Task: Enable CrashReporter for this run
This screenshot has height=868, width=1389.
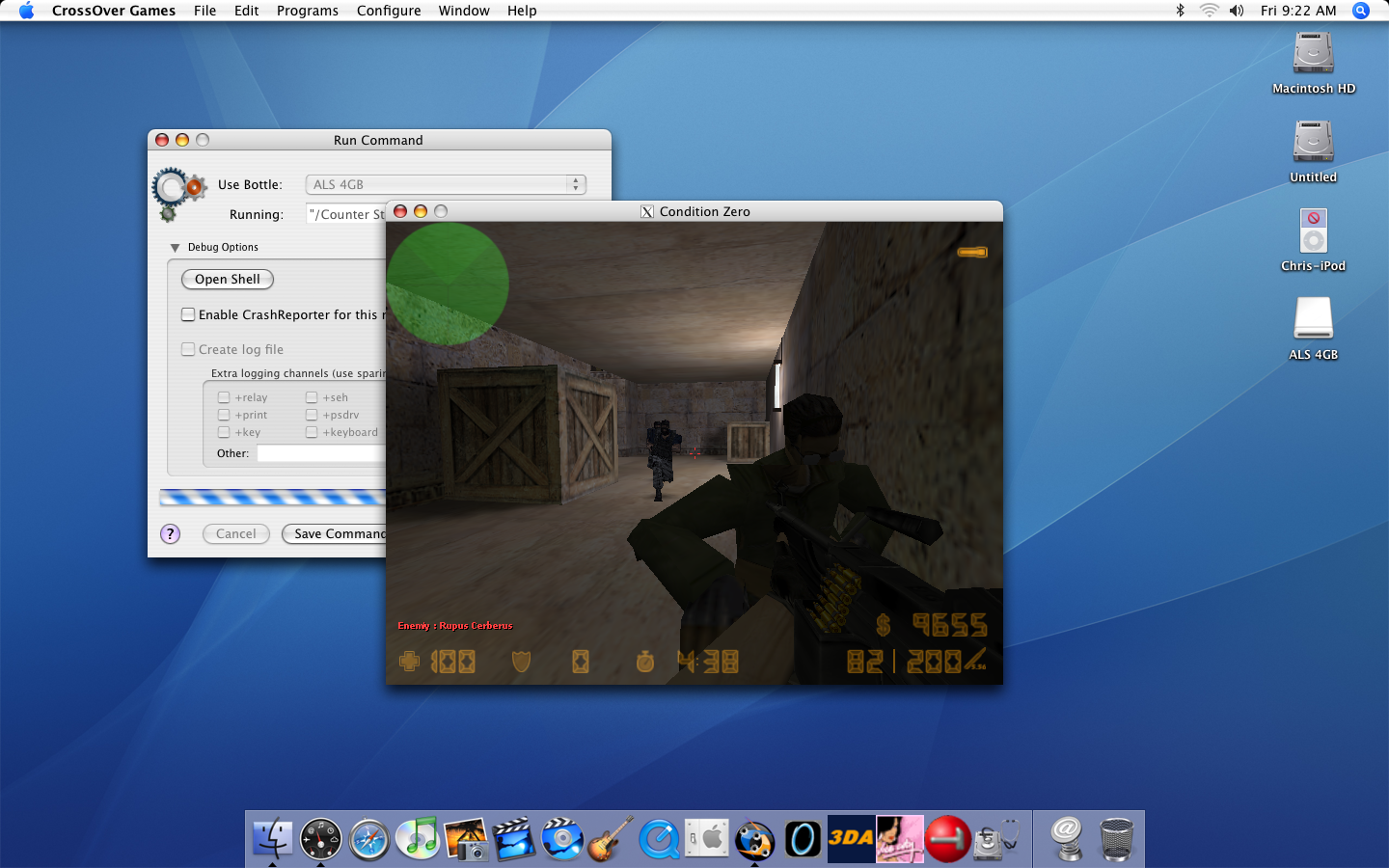Action: (x=188, y=313)
